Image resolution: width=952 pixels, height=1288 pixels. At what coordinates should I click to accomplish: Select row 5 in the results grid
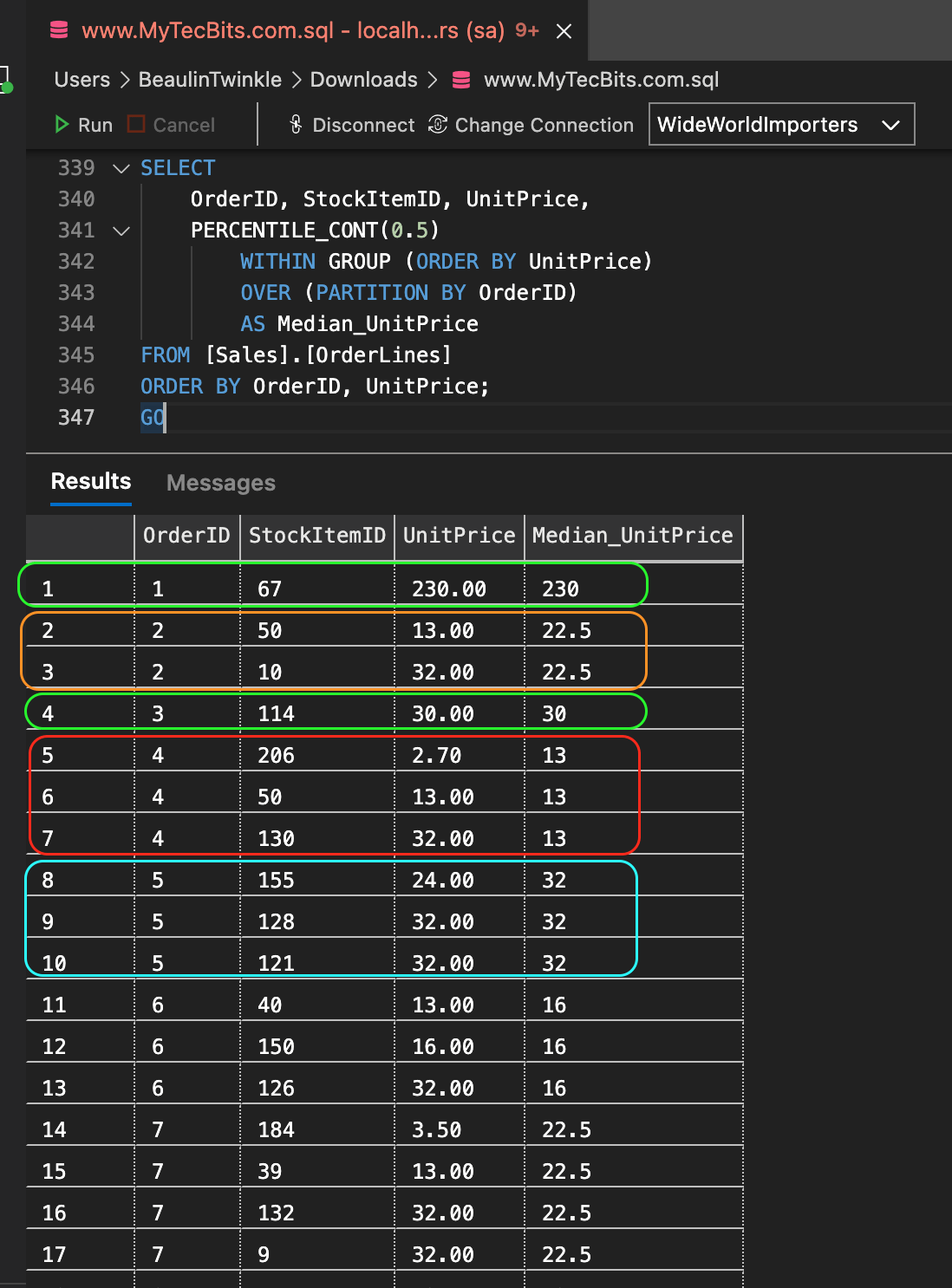coord(78,754)
